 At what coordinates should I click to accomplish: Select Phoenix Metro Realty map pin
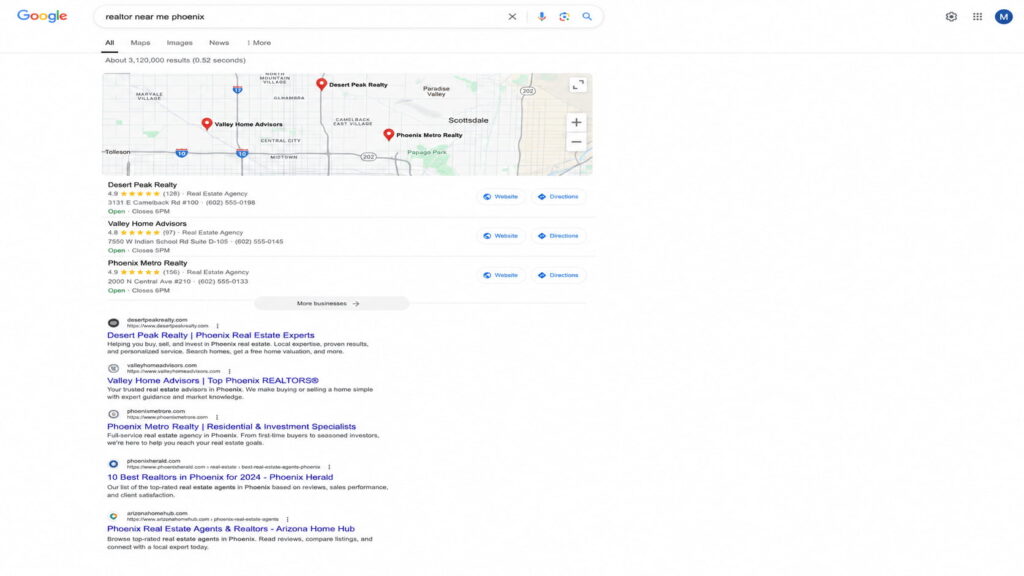(x=389, y=134)
